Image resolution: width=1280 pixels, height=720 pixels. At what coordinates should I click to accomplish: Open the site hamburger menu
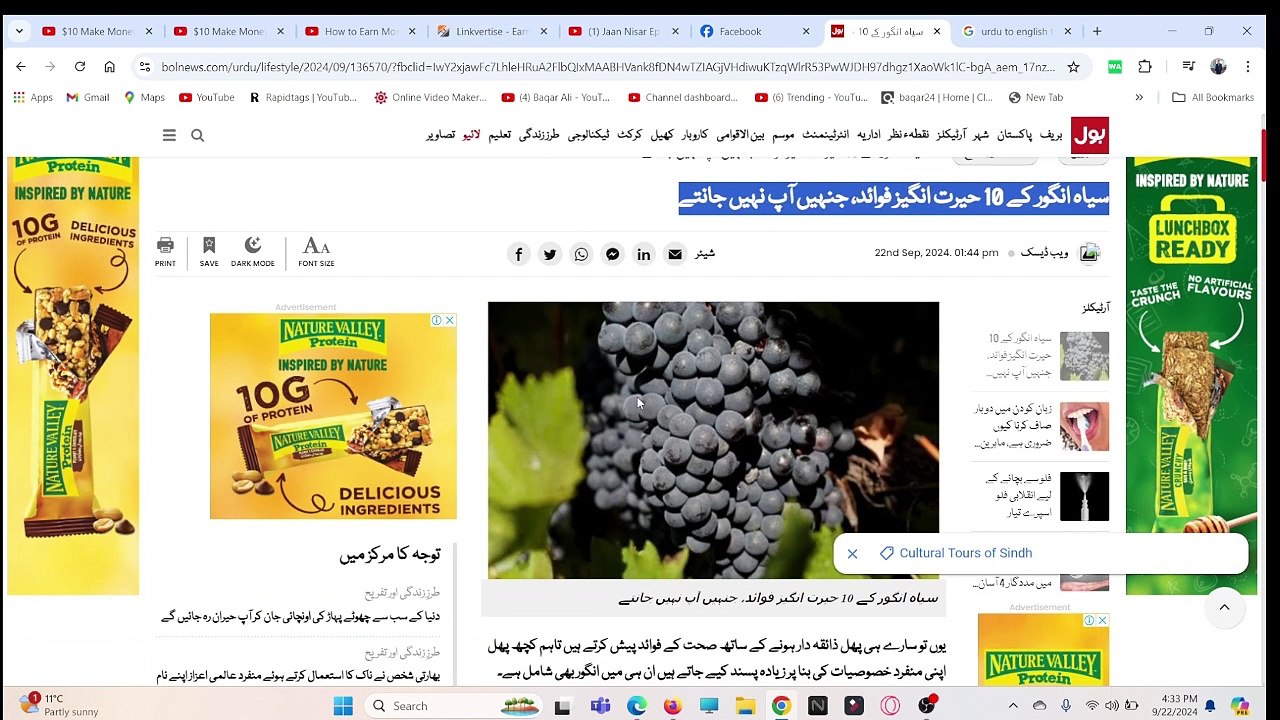click(x=169, y=135)
